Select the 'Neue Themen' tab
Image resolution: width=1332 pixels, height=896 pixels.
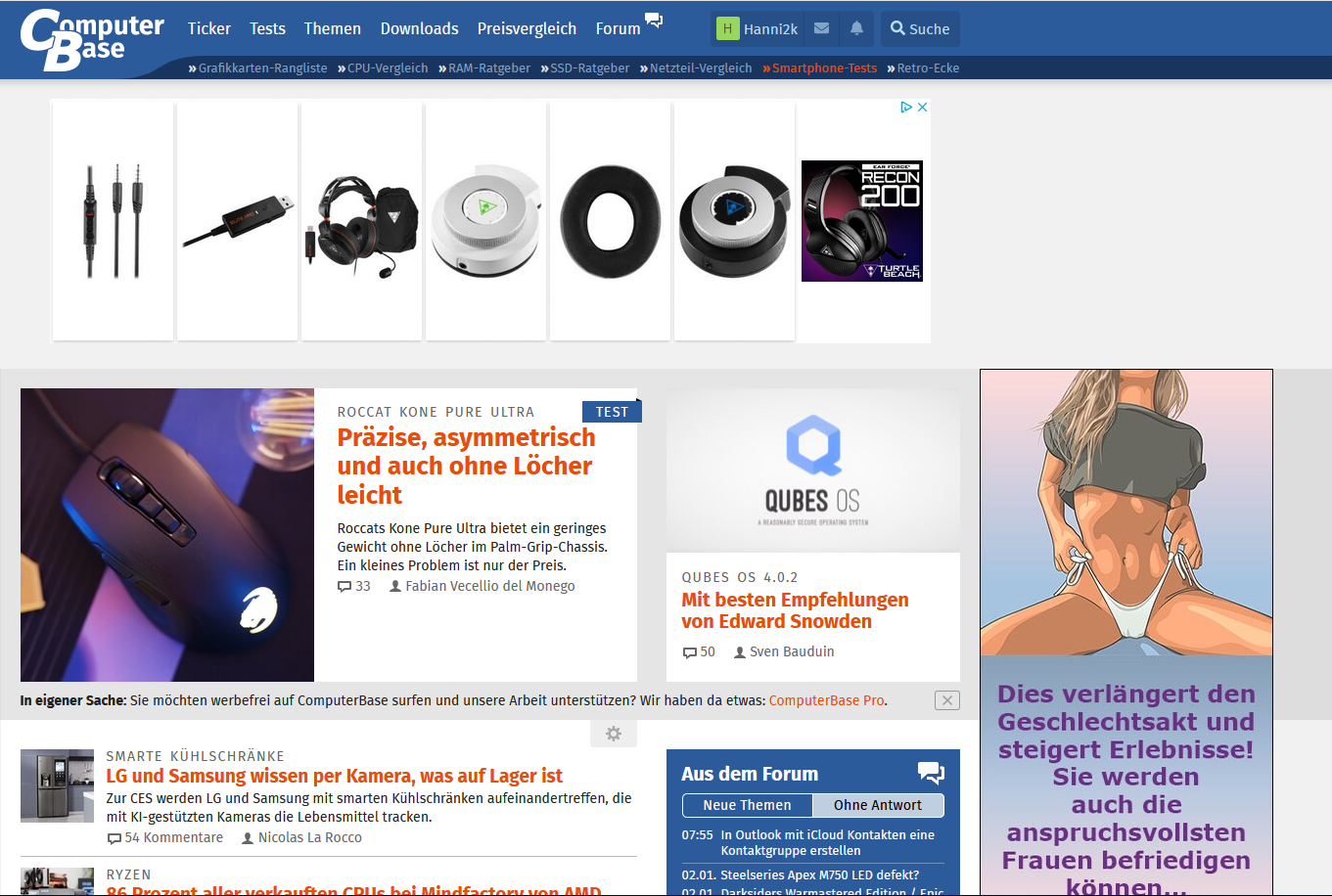tap(747, 805)
